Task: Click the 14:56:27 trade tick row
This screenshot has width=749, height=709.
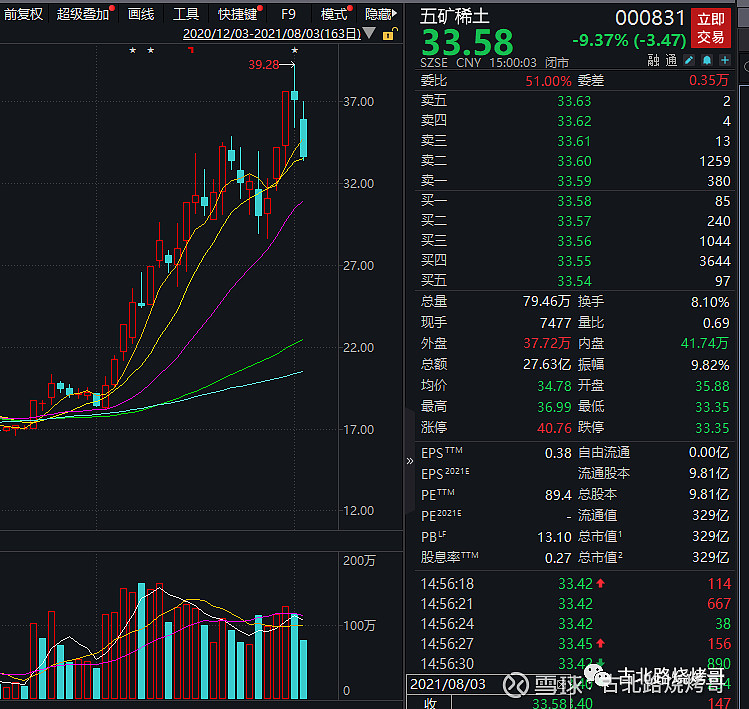Action: [x=576, y=644]
